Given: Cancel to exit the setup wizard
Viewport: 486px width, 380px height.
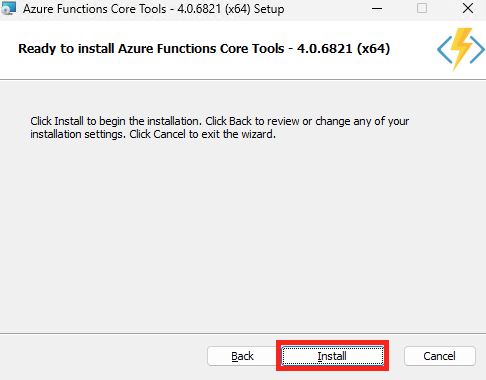Looking at the screenshot, I should tap(440, 356).
